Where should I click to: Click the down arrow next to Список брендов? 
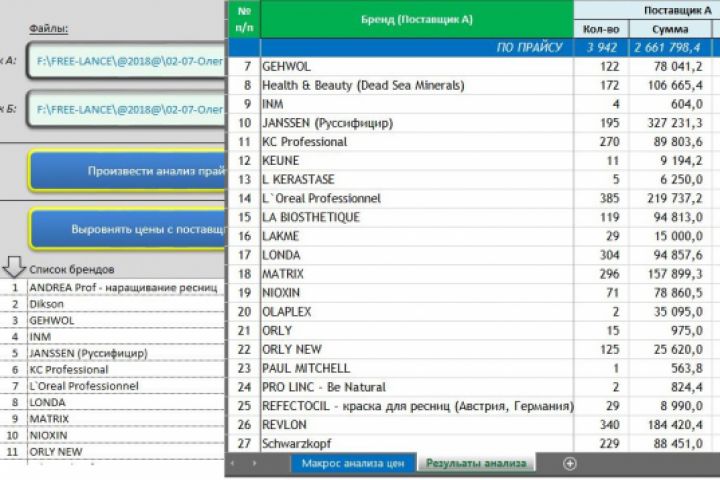coord(13,266)
